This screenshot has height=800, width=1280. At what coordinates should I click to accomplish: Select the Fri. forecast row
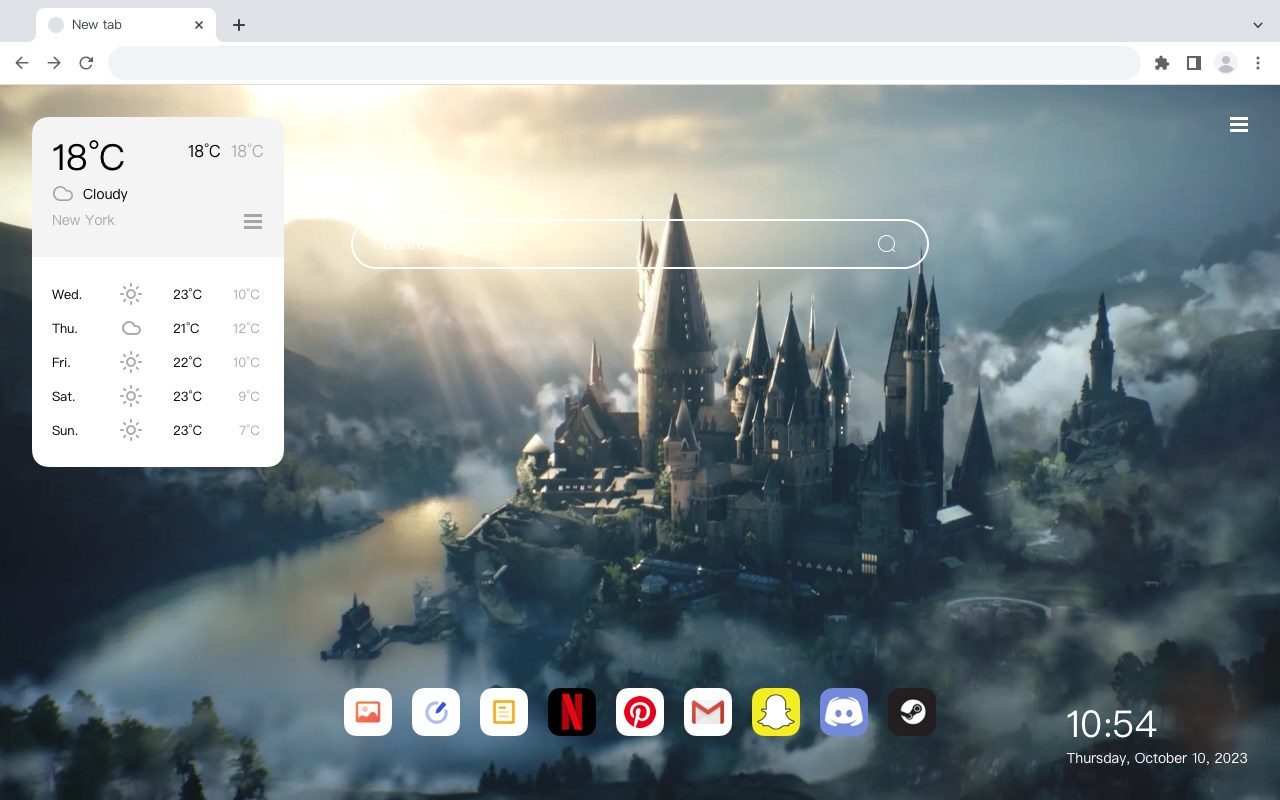pos(157,362)
